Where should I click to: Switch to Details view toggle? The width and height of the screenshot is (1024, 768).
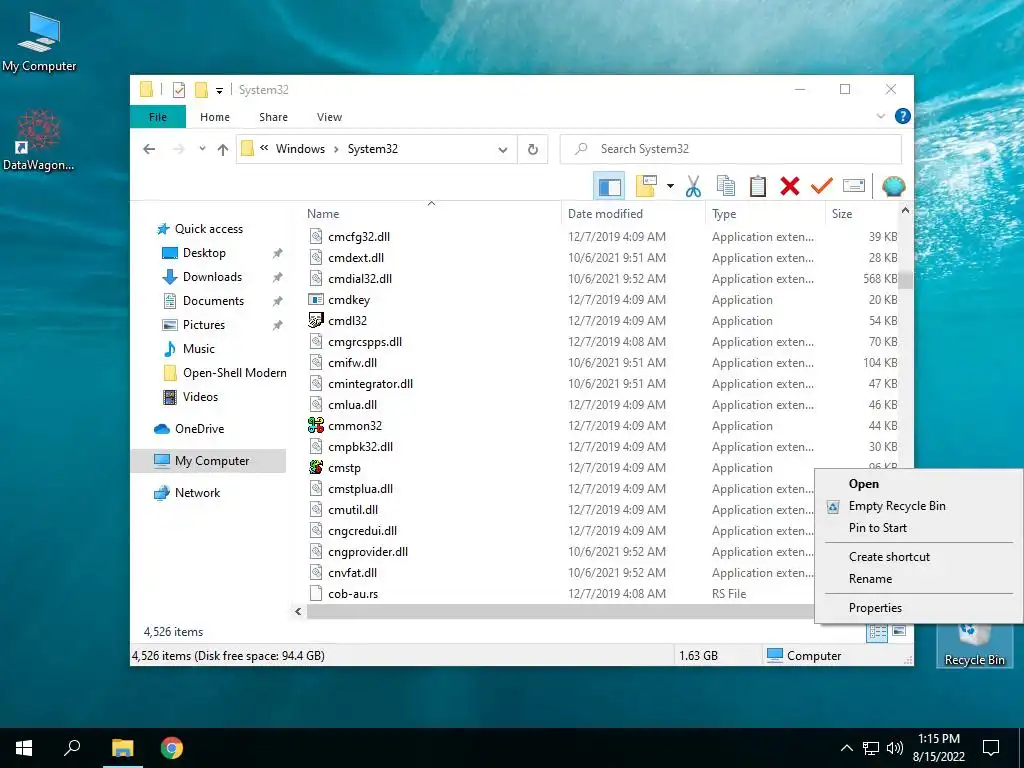tap(877, 632)
